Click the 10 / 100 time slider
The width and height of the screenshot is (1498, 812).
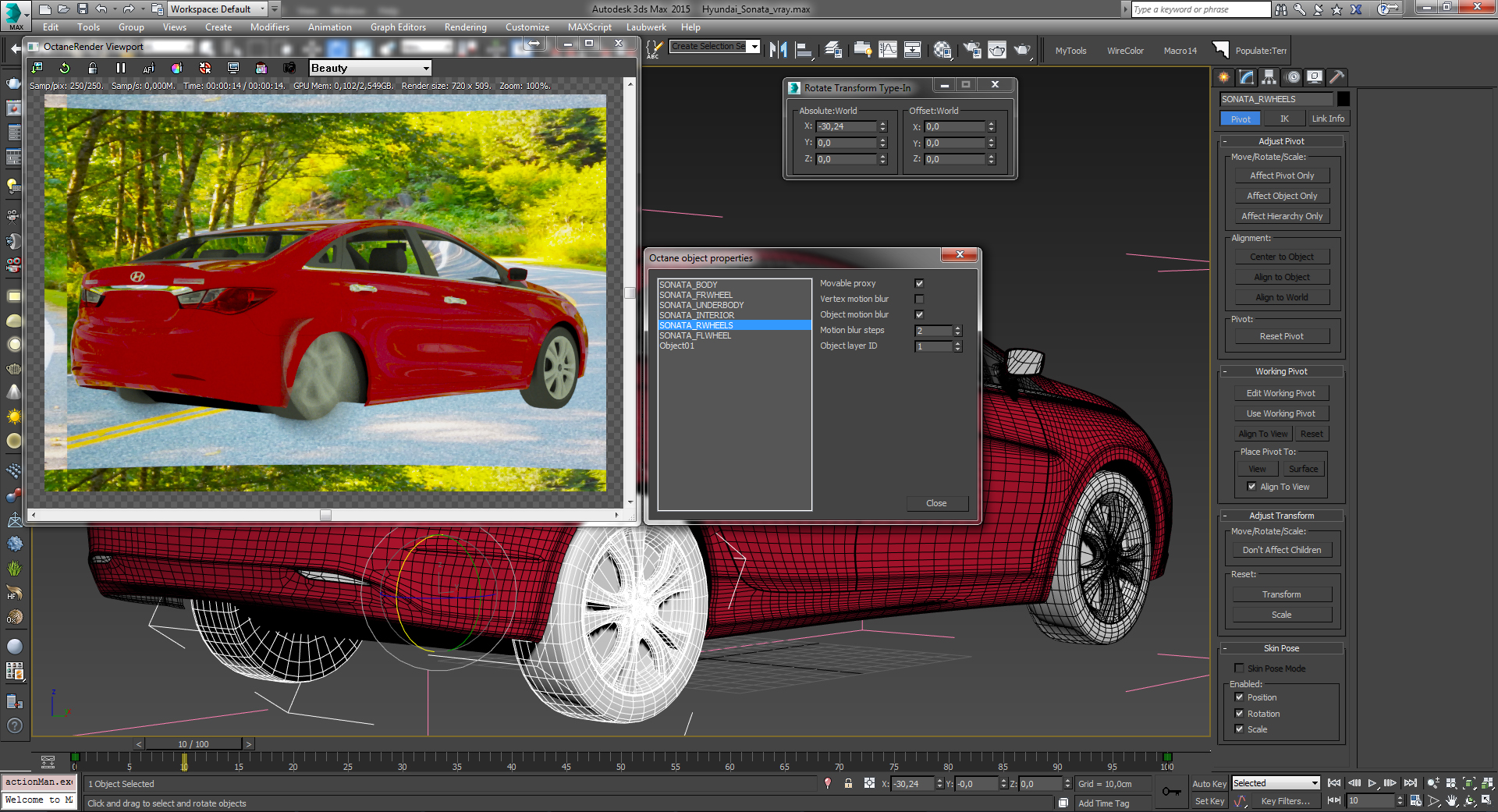pos(193,744)
